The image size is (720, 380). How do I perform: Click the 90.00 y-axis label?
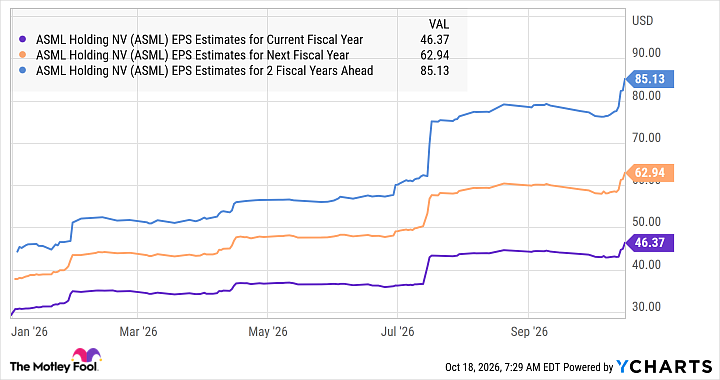pos(646,53)
